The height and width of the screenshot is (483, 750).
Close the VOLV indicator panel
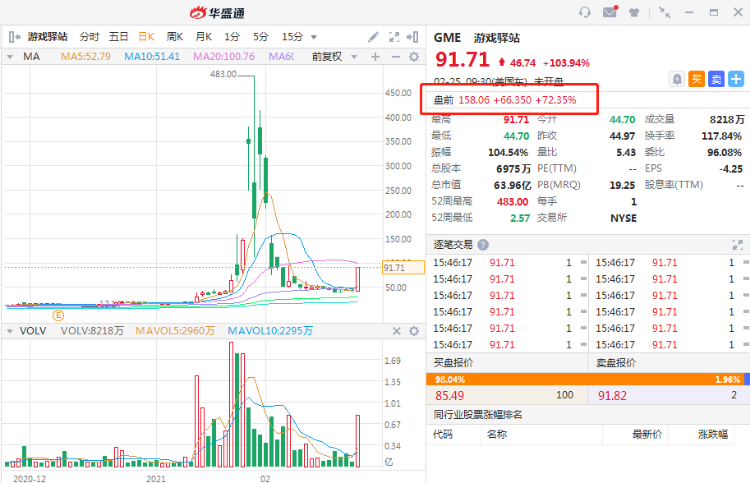(x=397, y=331)
